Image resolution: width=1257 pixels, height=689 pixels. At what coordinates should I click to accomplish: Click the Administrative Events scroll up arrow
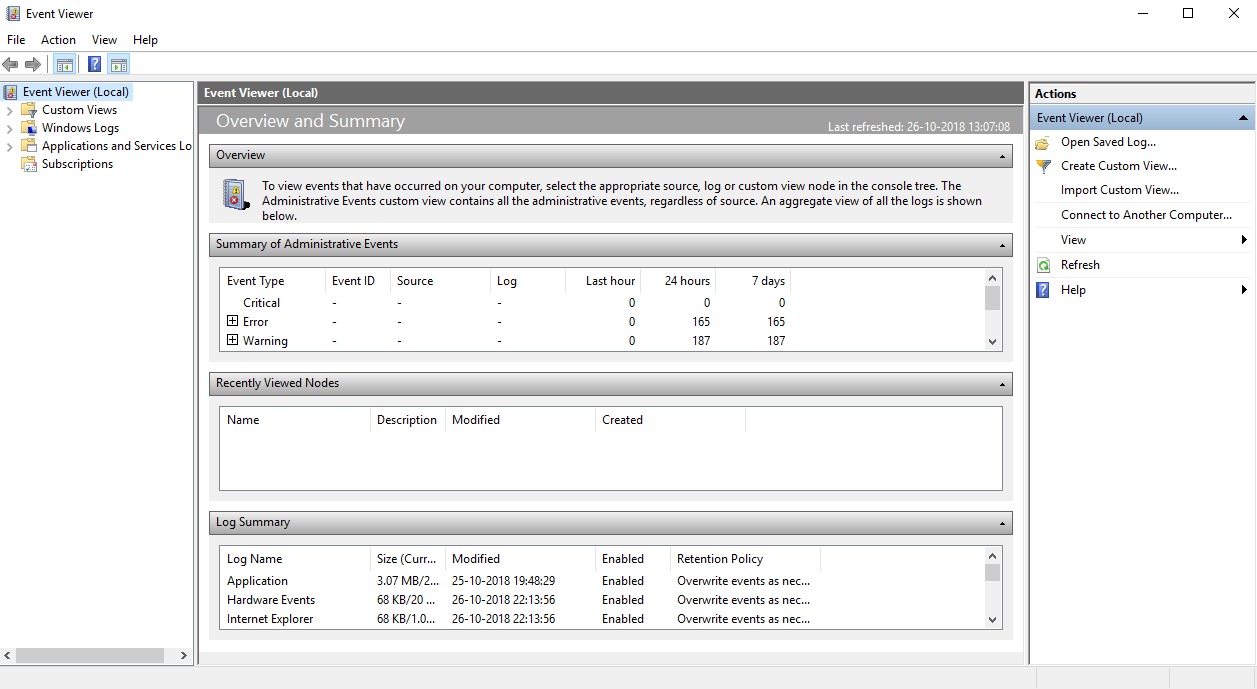993,278
